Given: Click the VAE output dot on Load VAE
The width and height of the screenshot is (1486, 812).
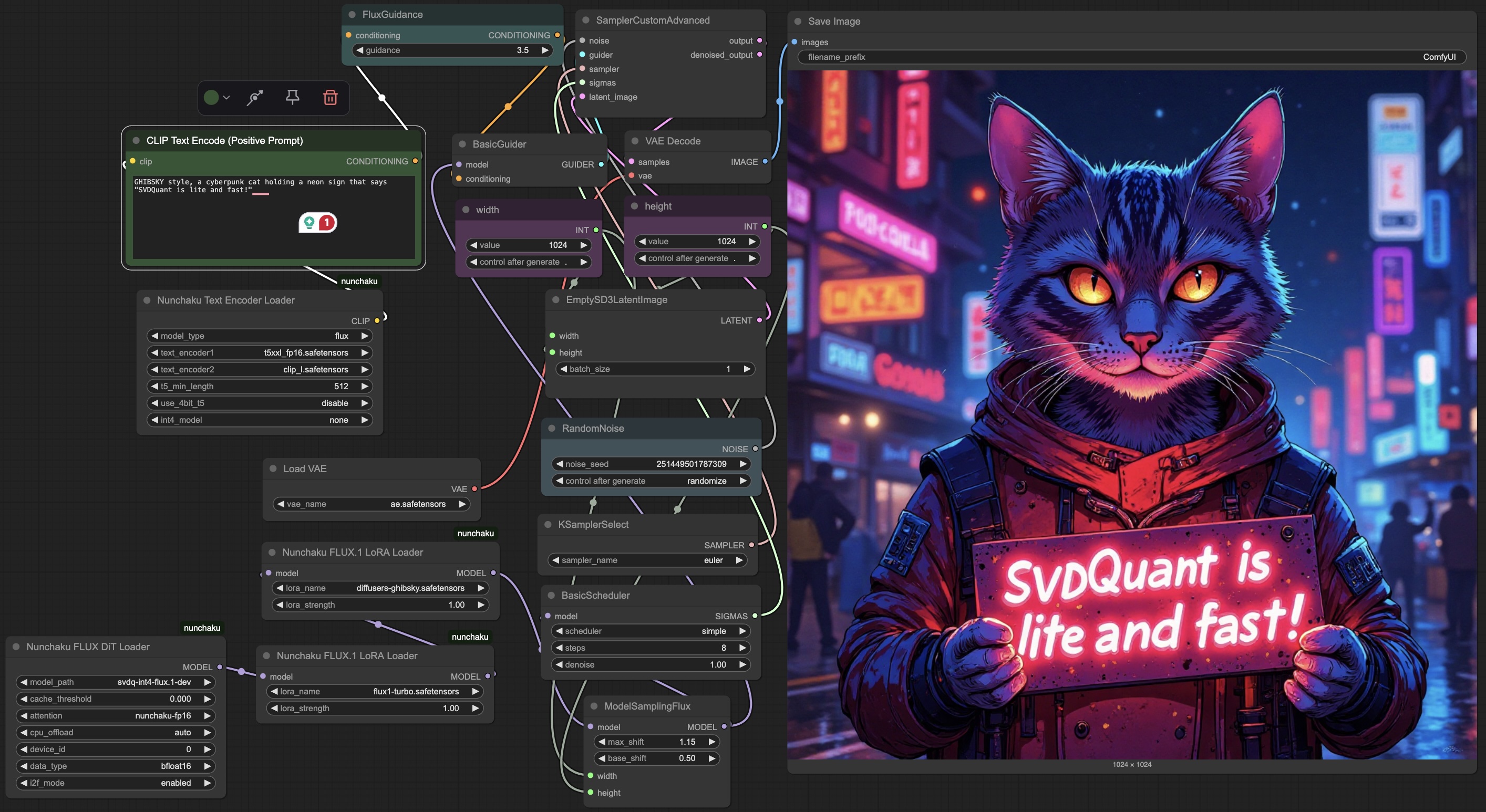Looking at the screenshot, I should 474,488.
